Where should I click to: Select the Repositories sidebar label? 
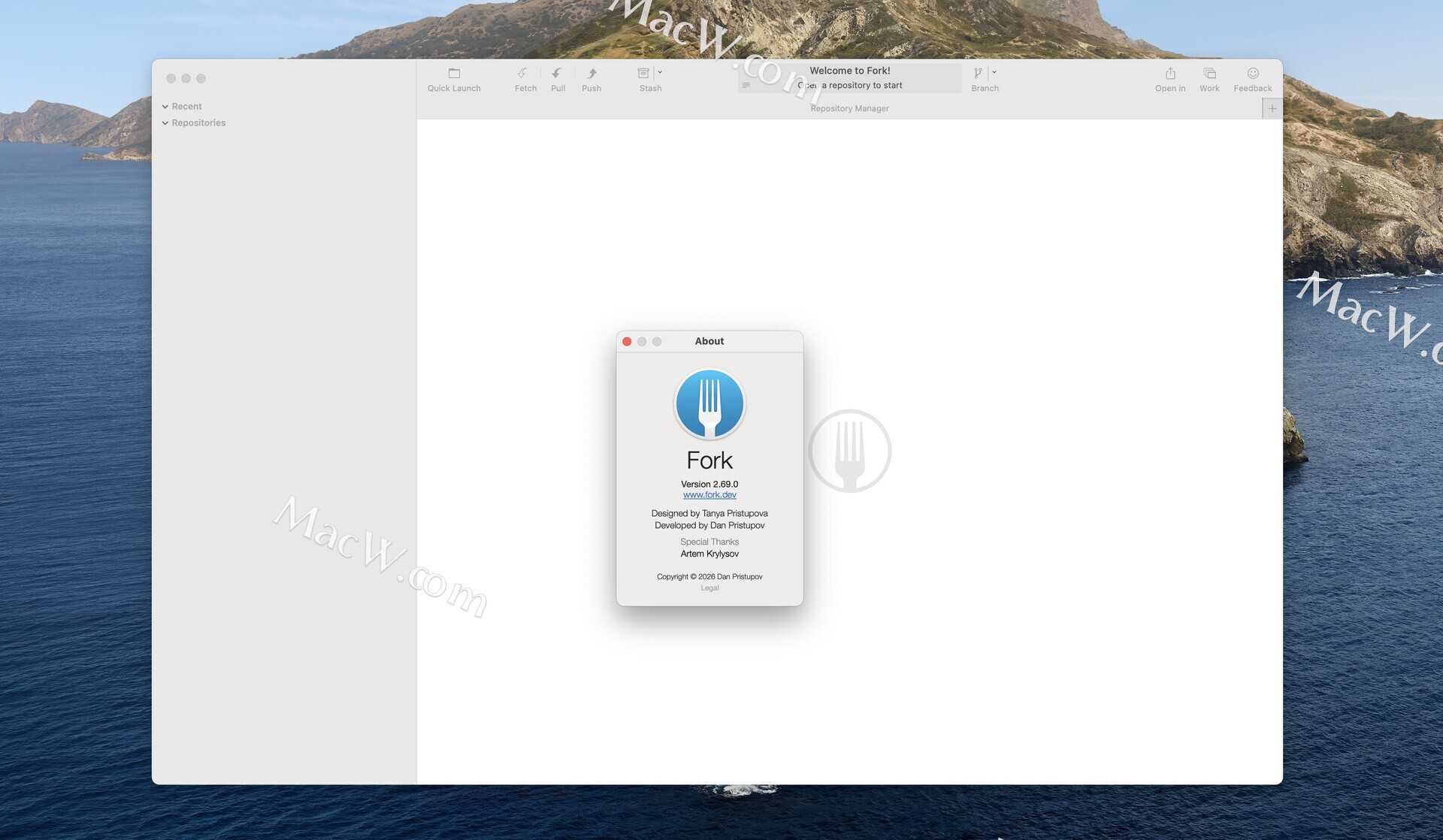(198, 123)
